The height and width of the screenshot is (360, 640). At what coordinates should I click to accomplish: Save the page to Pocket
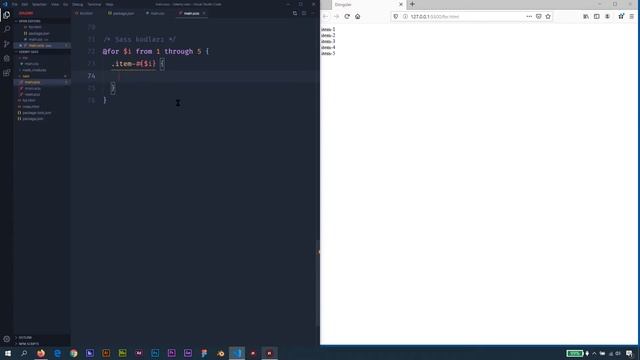point(538,16)
